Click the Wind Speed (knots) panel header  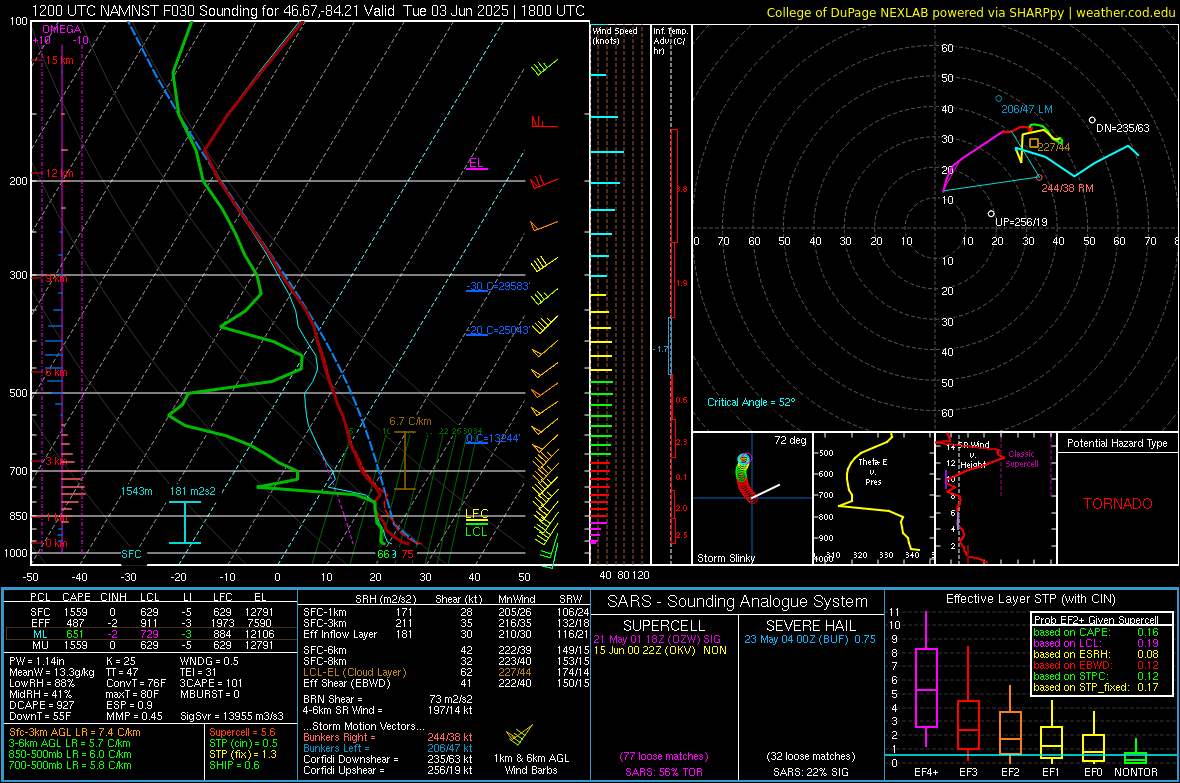click(x=615, y=35)
